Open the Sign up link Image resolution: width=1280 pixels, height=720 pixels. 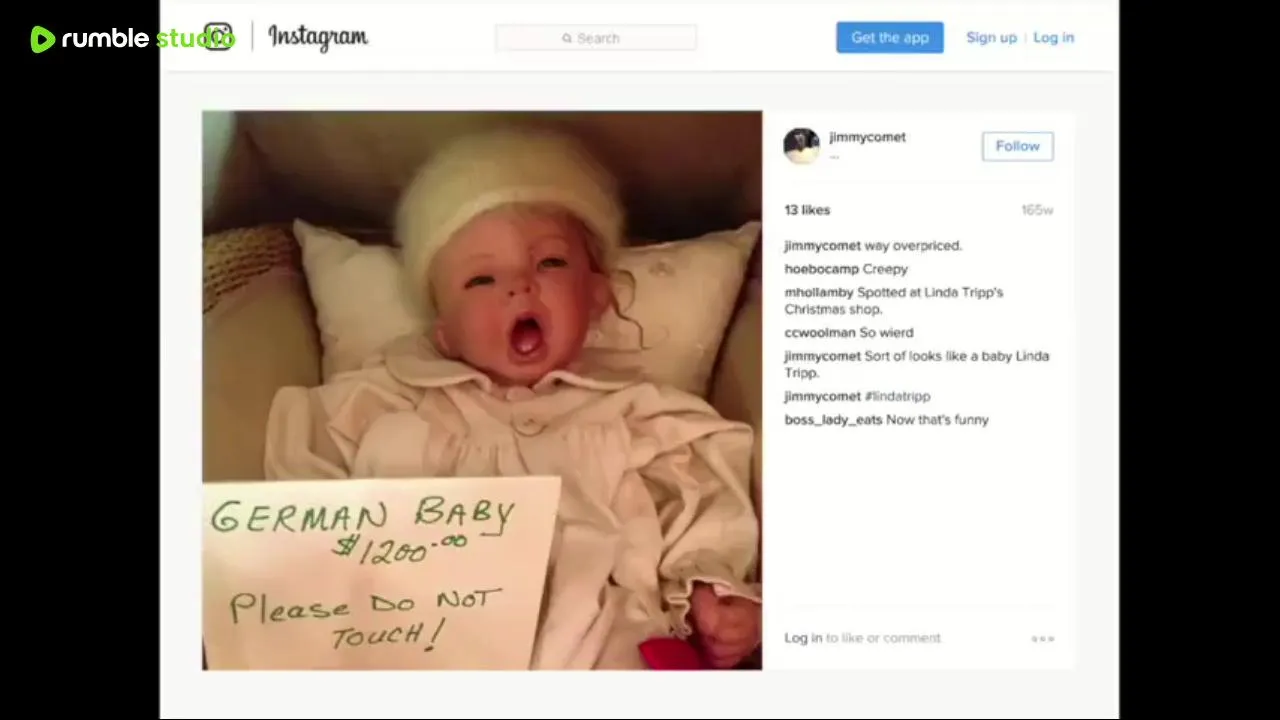(x=991, y=38)
